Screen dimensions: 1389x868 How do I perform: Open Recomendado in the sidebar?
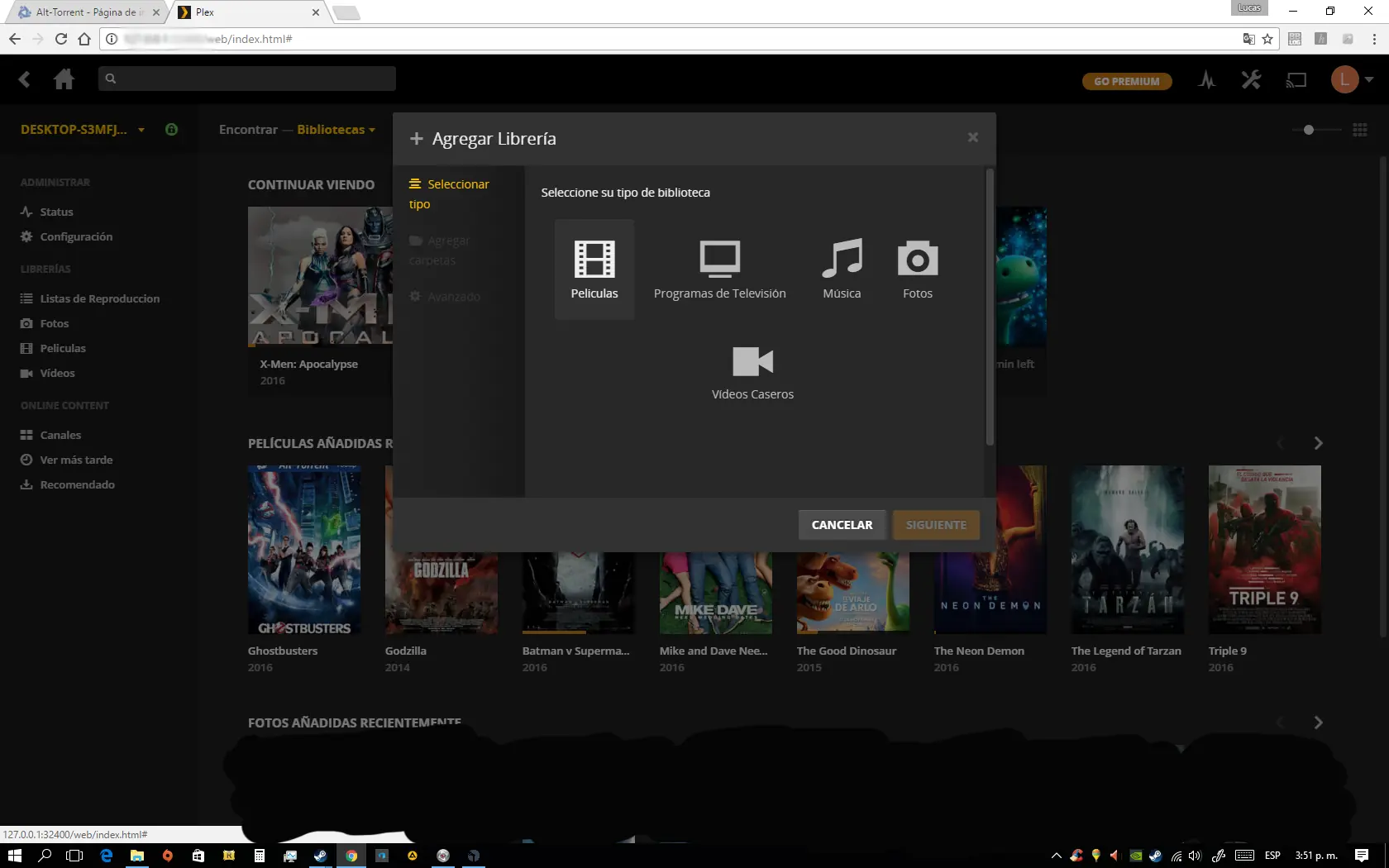coord(68,484)
